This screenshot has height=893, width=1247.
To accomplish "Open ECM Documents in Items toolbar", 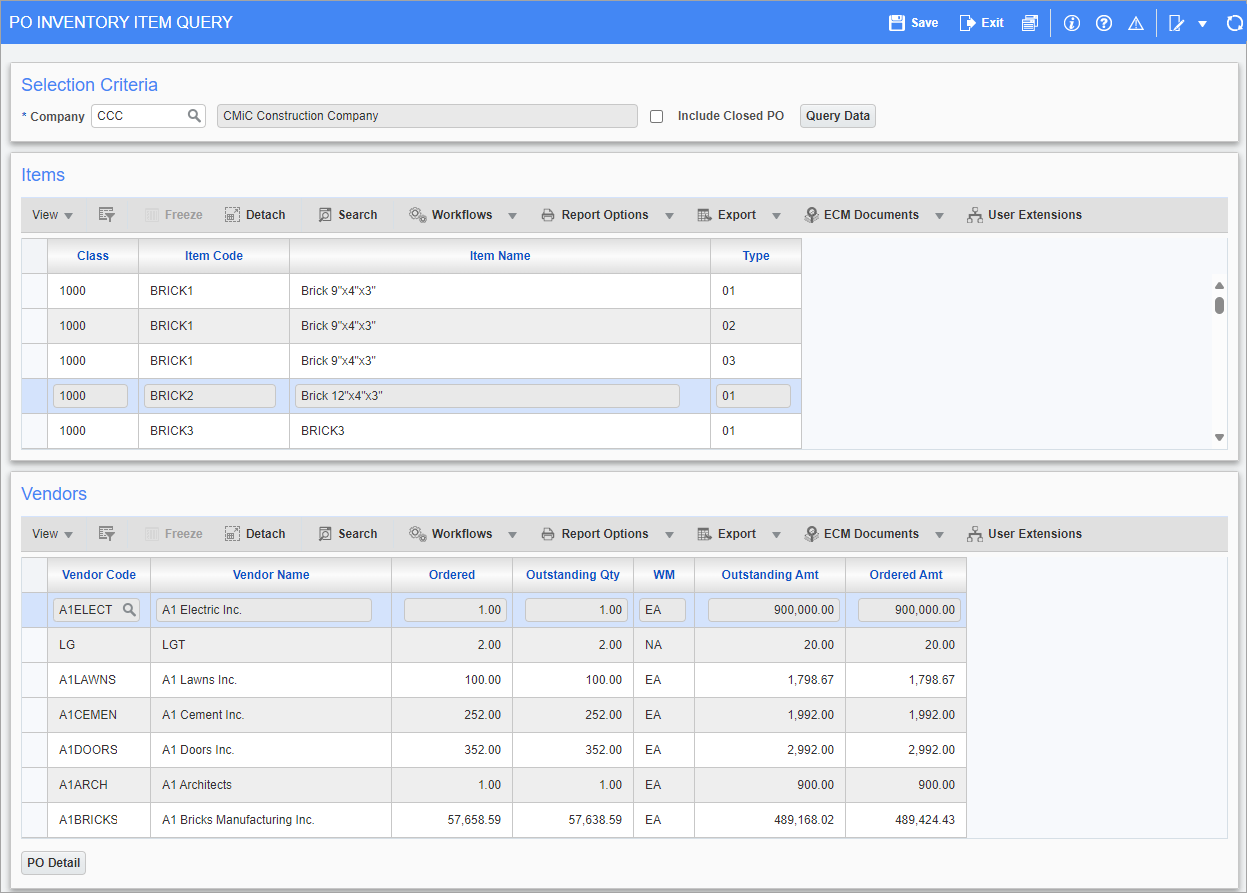I will pos(862,215).
